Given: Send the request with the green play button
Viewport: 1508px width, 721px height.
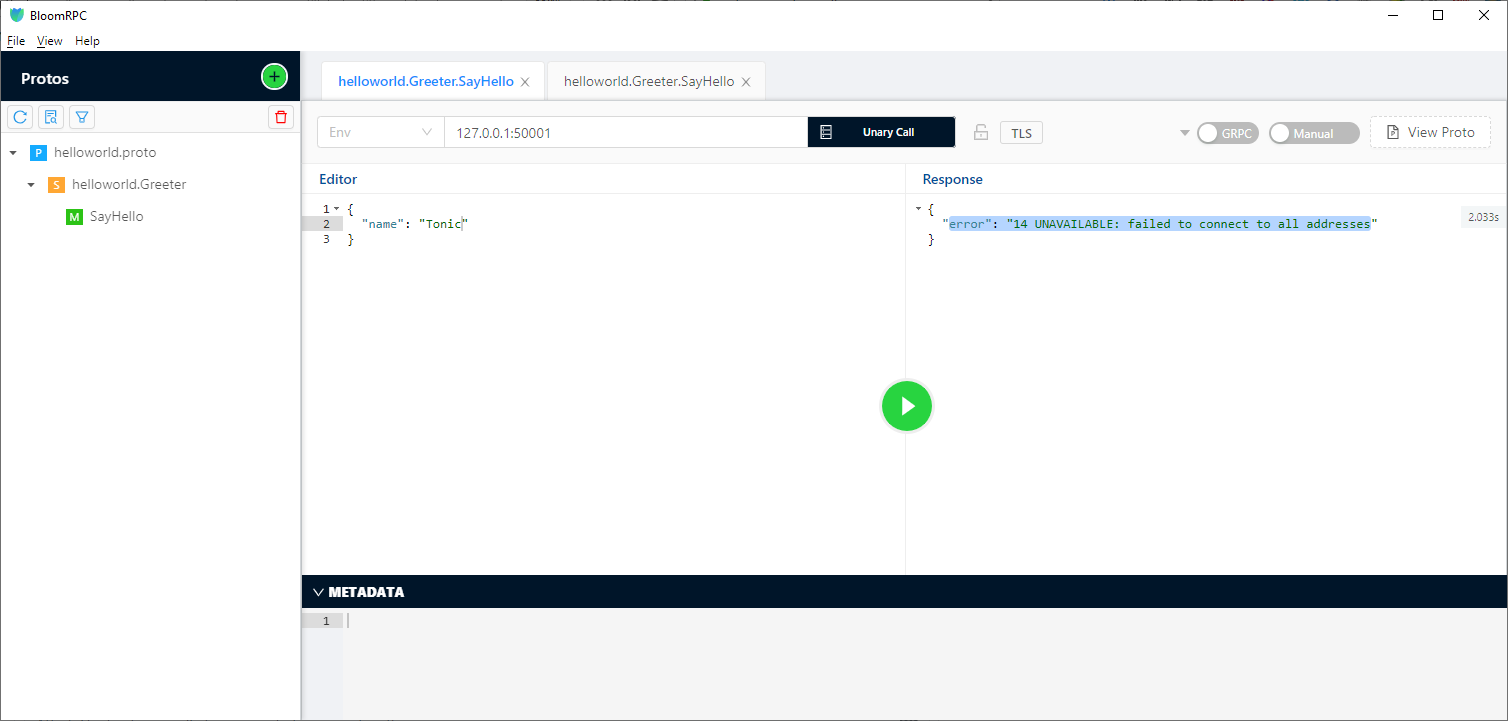Looking at the screenshot, I should 906,406.
